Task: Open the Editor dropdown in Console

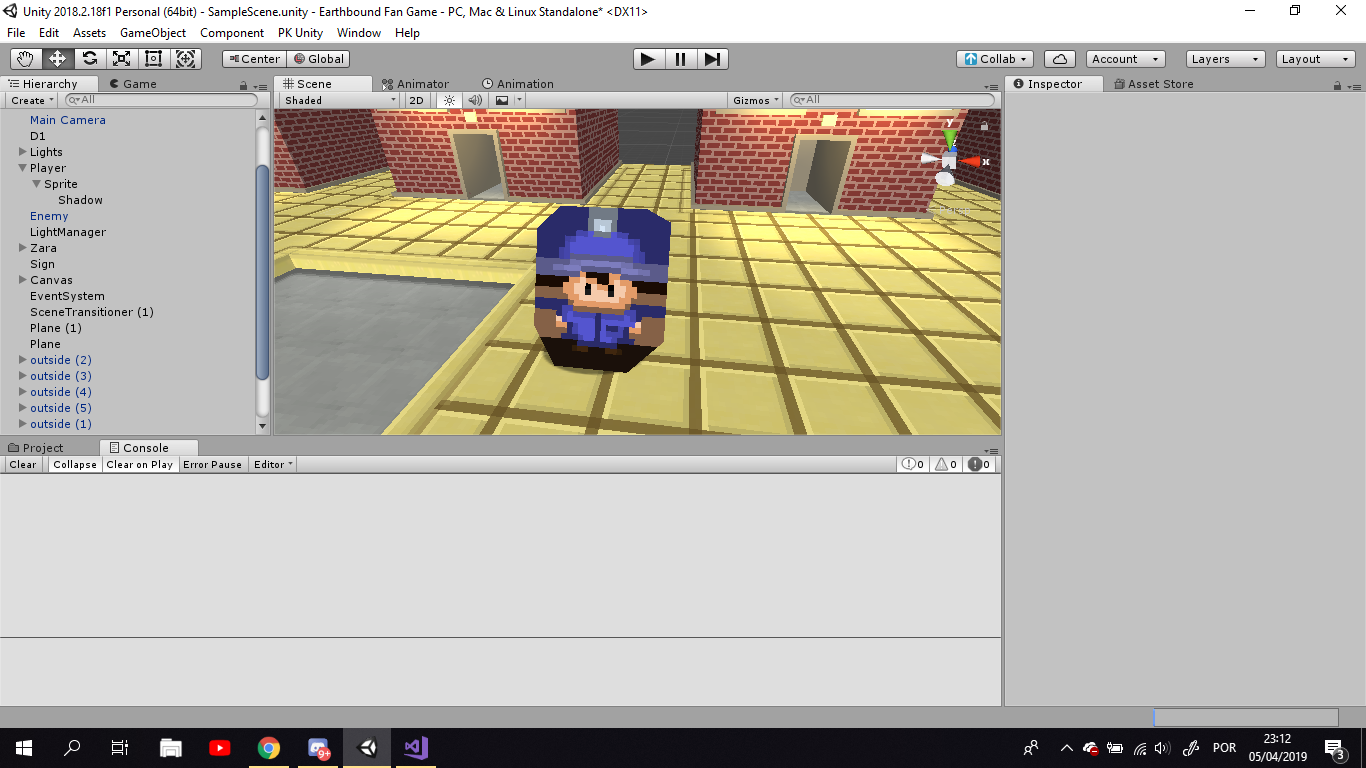Action: (273, 464)
